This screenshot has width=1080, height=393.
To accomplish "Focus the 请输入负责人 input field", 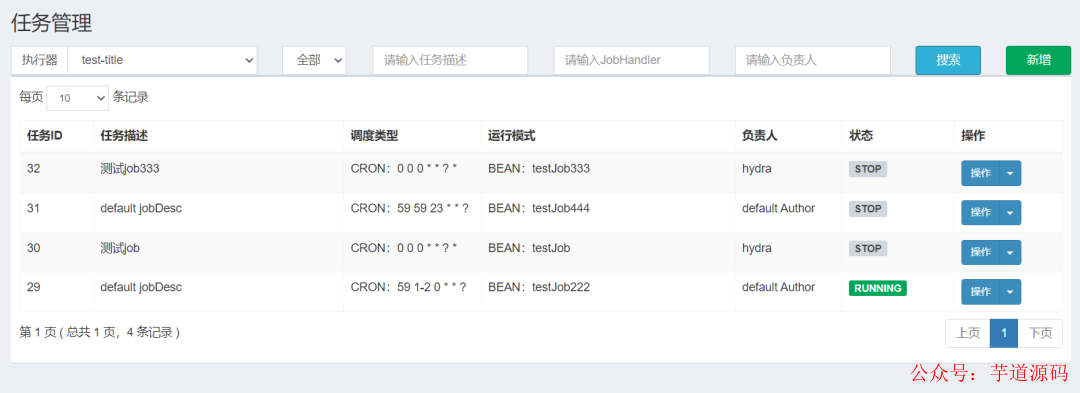I will [x=813, y=61].
